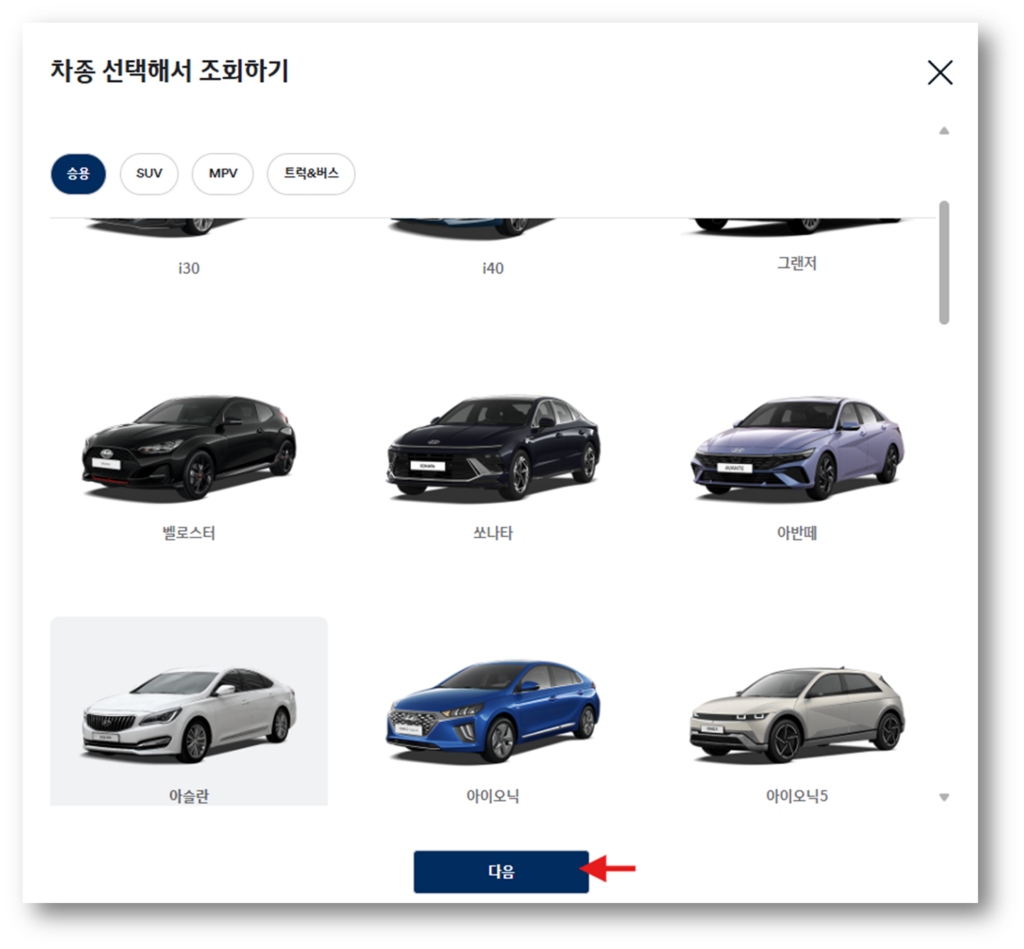
Task: Click the scroll-down arrow below the car grid
Action: click(942, 797)
